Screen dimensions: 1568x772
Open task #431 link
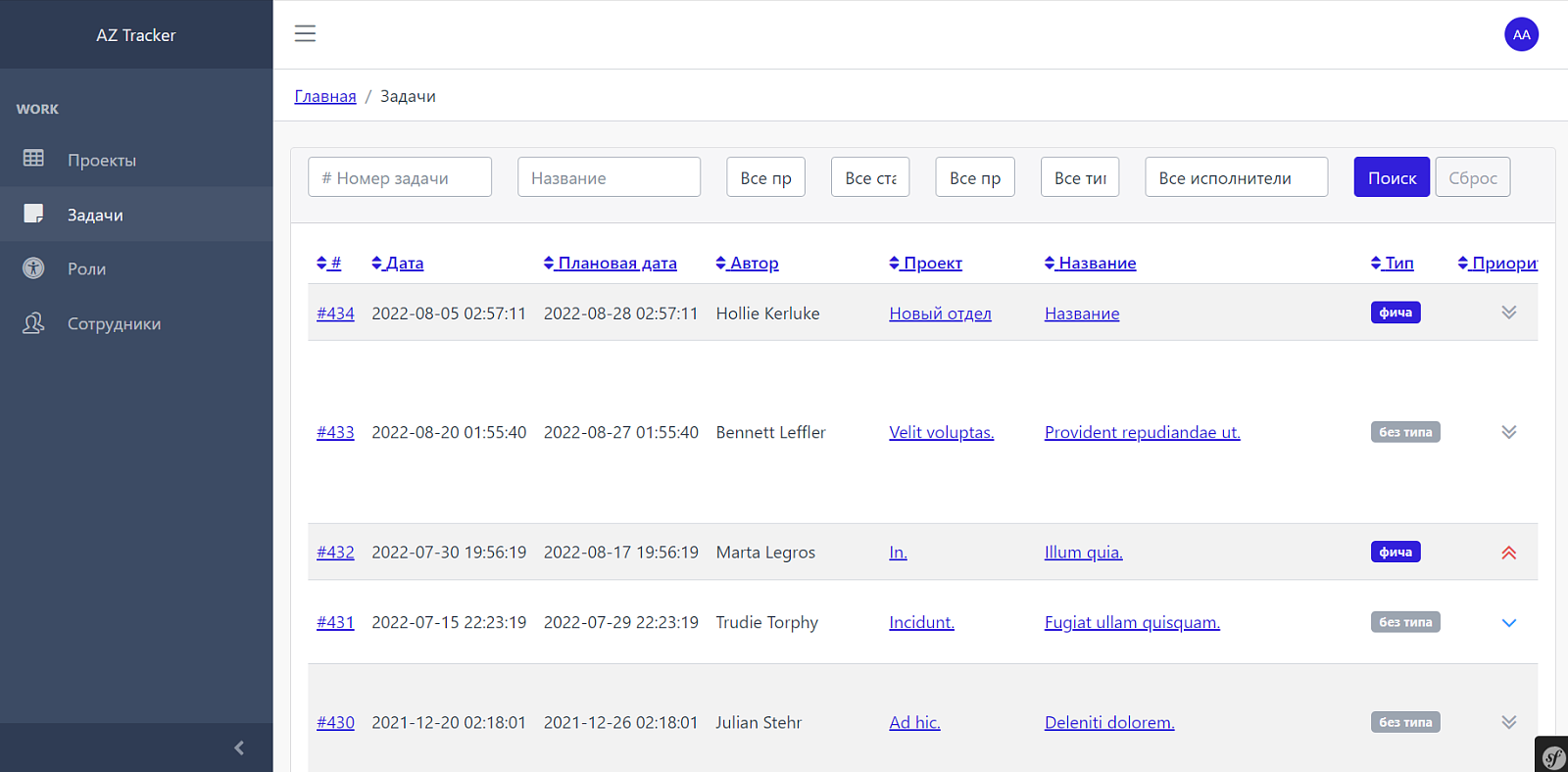coord(335,622)
